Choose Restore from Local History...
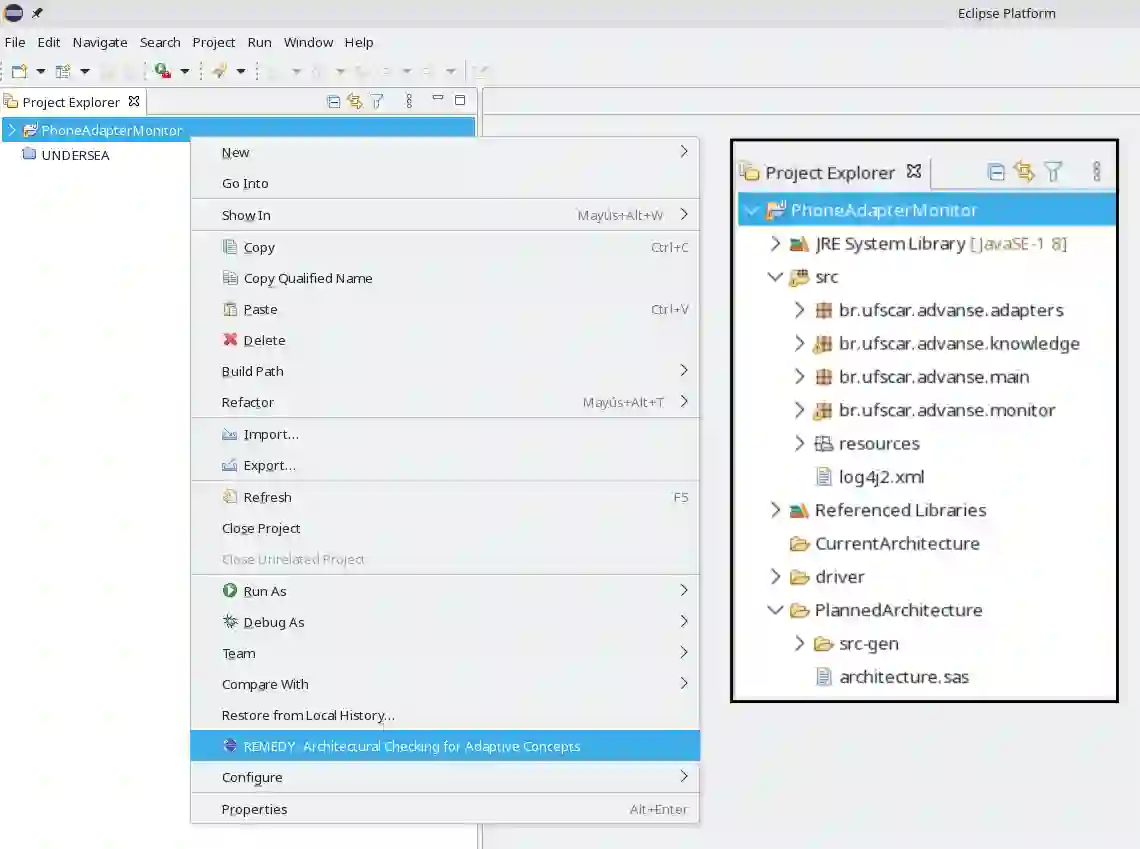This screenshot has height=849, width=1140. (x=445, y=715)
